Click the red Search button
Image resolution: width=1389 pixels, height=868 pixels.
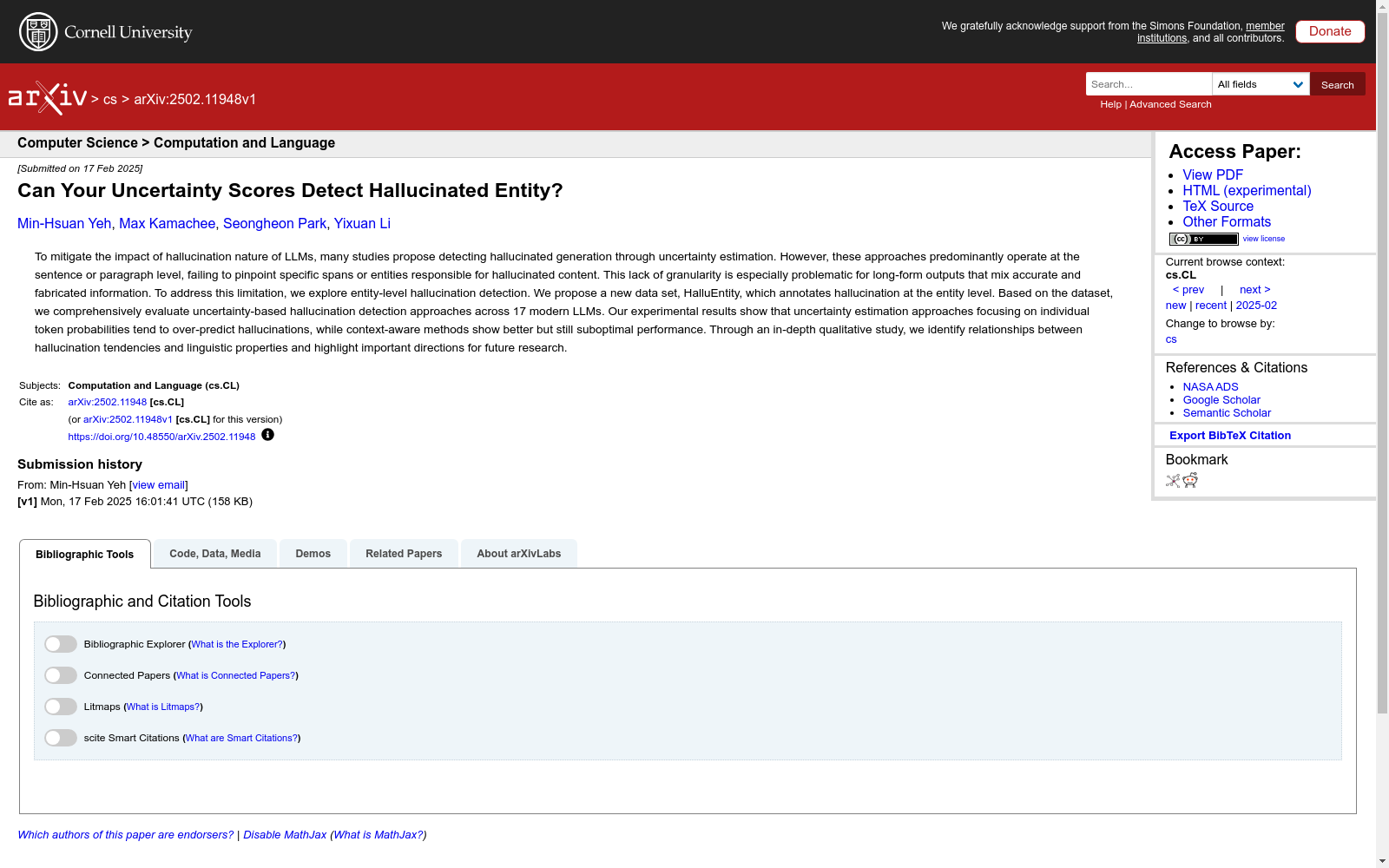coord(1338,84)
